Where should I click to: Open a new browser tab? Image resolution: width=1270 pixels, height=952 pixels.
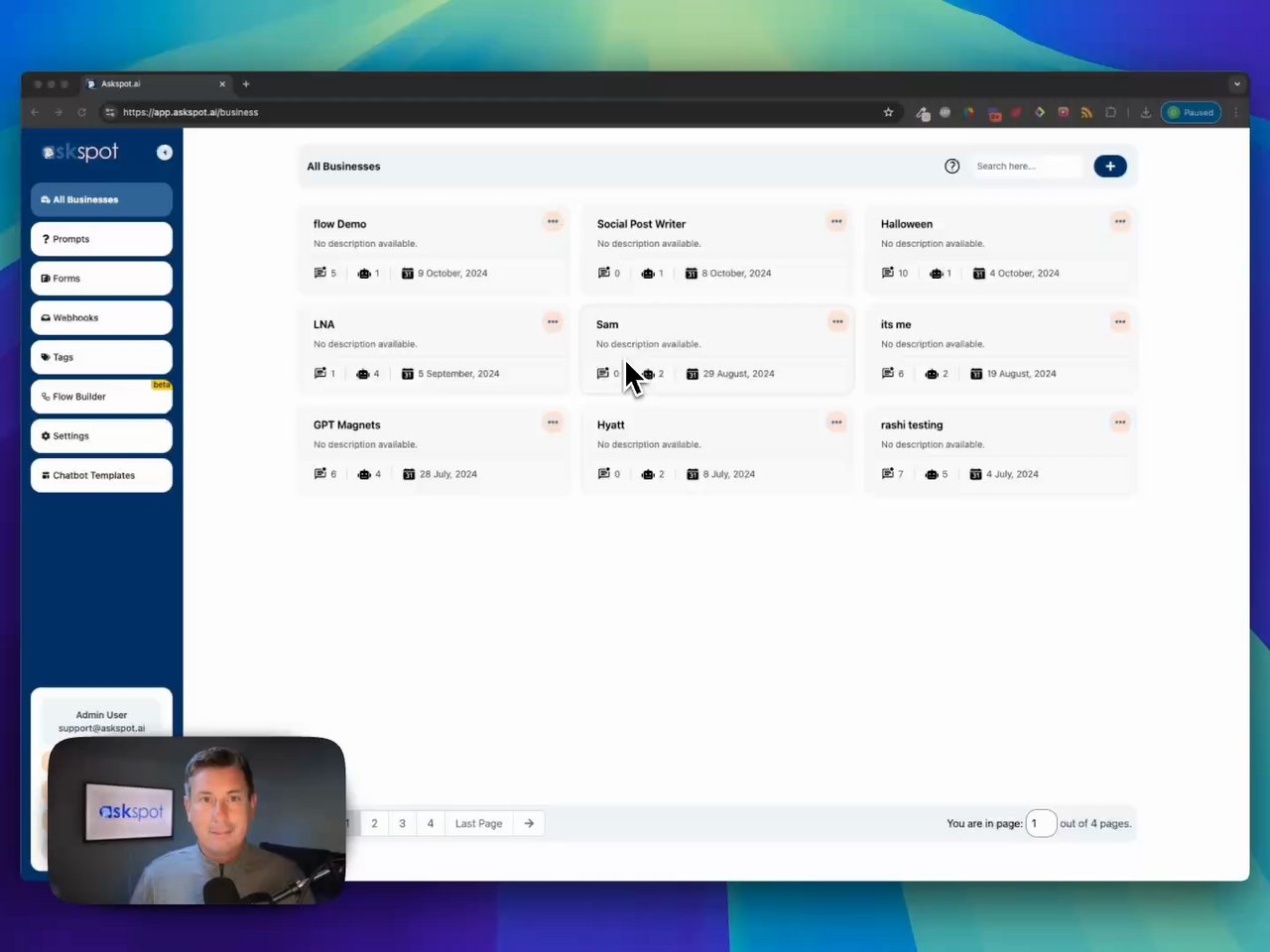(x=246, y=84)
